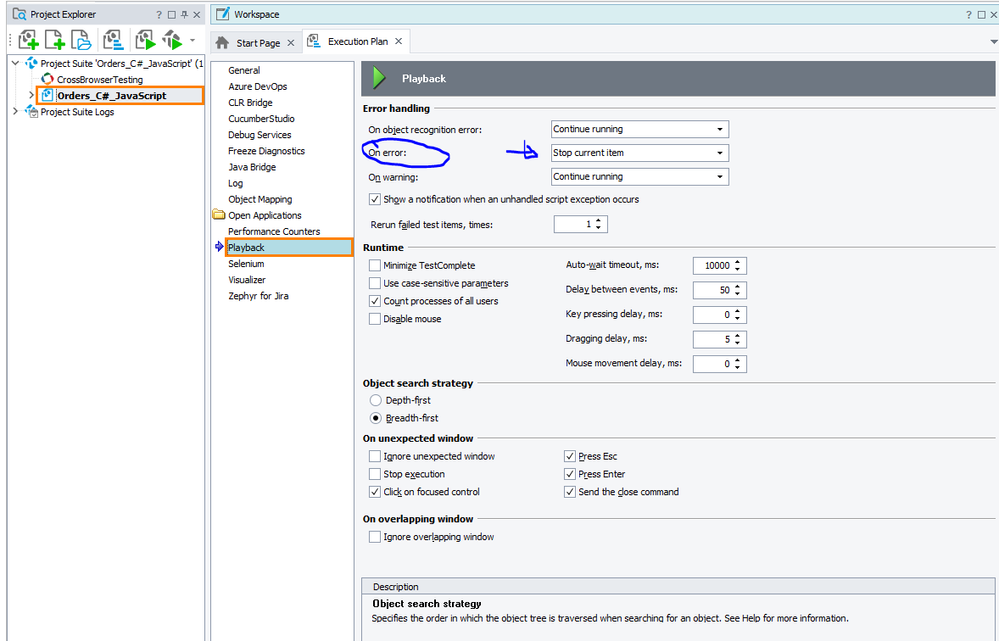The image size is (999, 641).
Task: Open the On error dropdown
Action: click(x=639, y=153)
